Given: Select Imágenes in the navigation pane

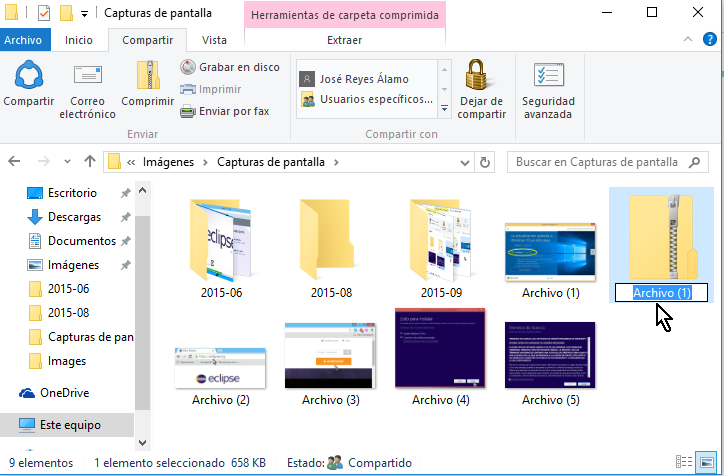Looking at the screenshot, I should [63, 265].
